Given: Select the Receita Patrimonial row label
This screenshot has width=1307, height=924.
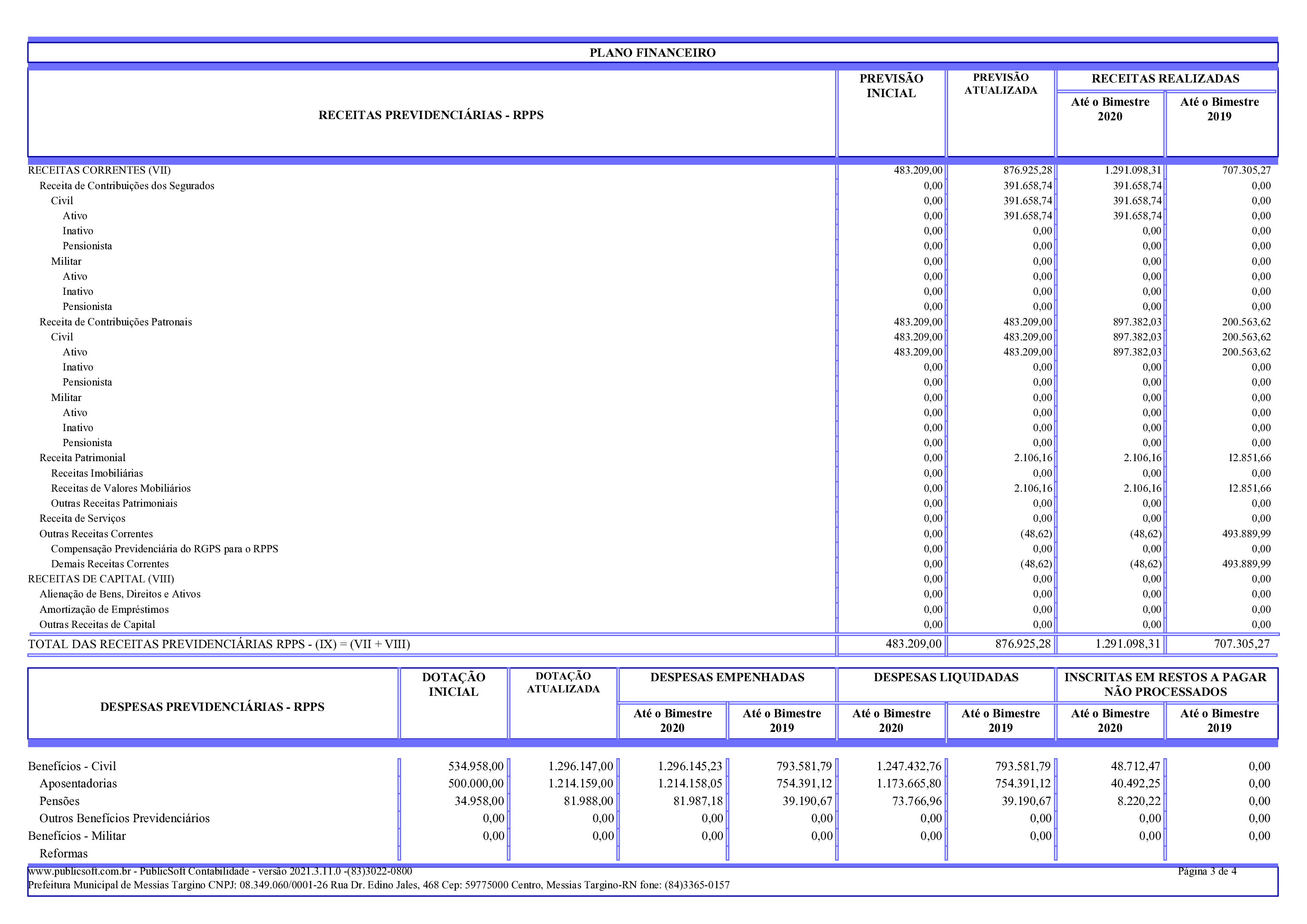Looking at the screenshot, I should coord(82,458).
